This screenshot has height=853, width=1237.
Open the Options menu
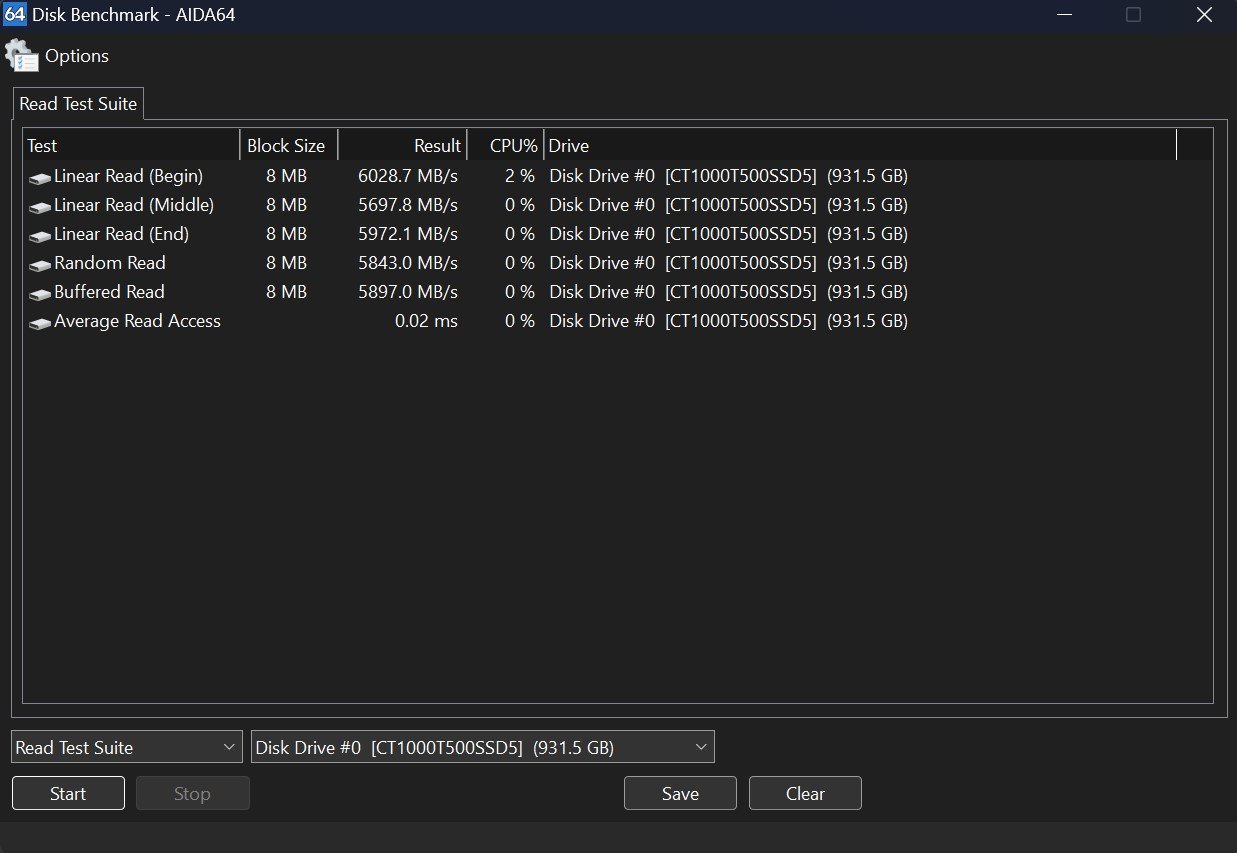click(x=77, y=56)
